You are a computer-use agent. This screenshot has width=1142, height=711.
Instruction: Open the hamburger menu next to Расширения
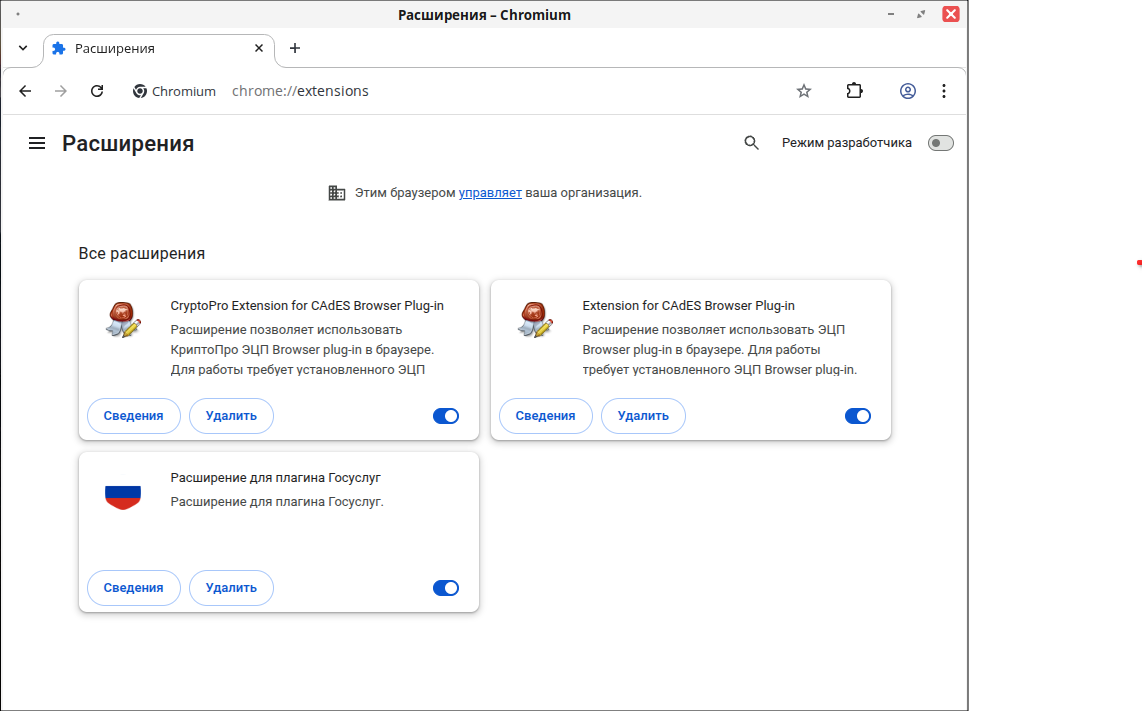(37, 144)
